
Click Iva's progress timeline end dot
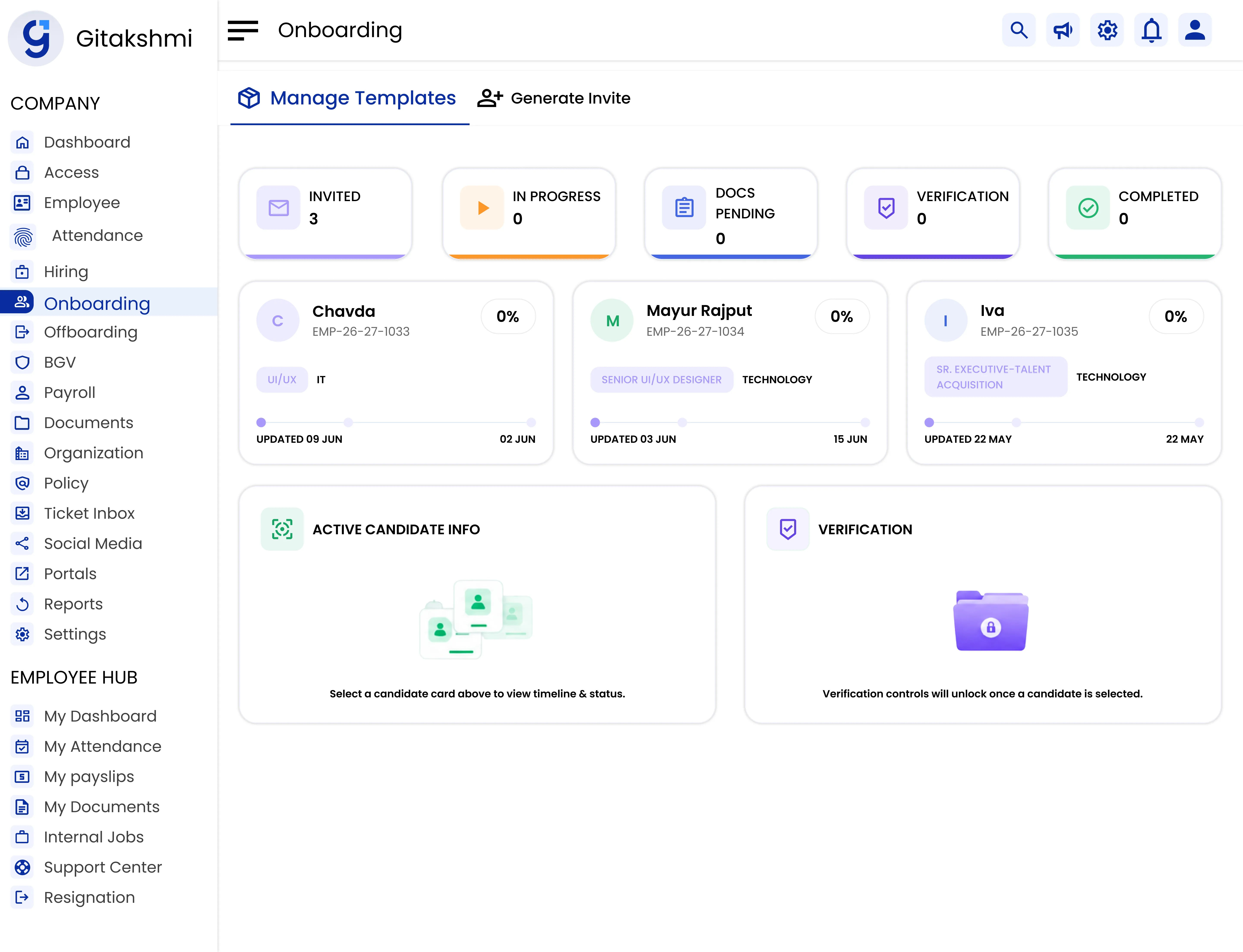(x=1199, y=422)
